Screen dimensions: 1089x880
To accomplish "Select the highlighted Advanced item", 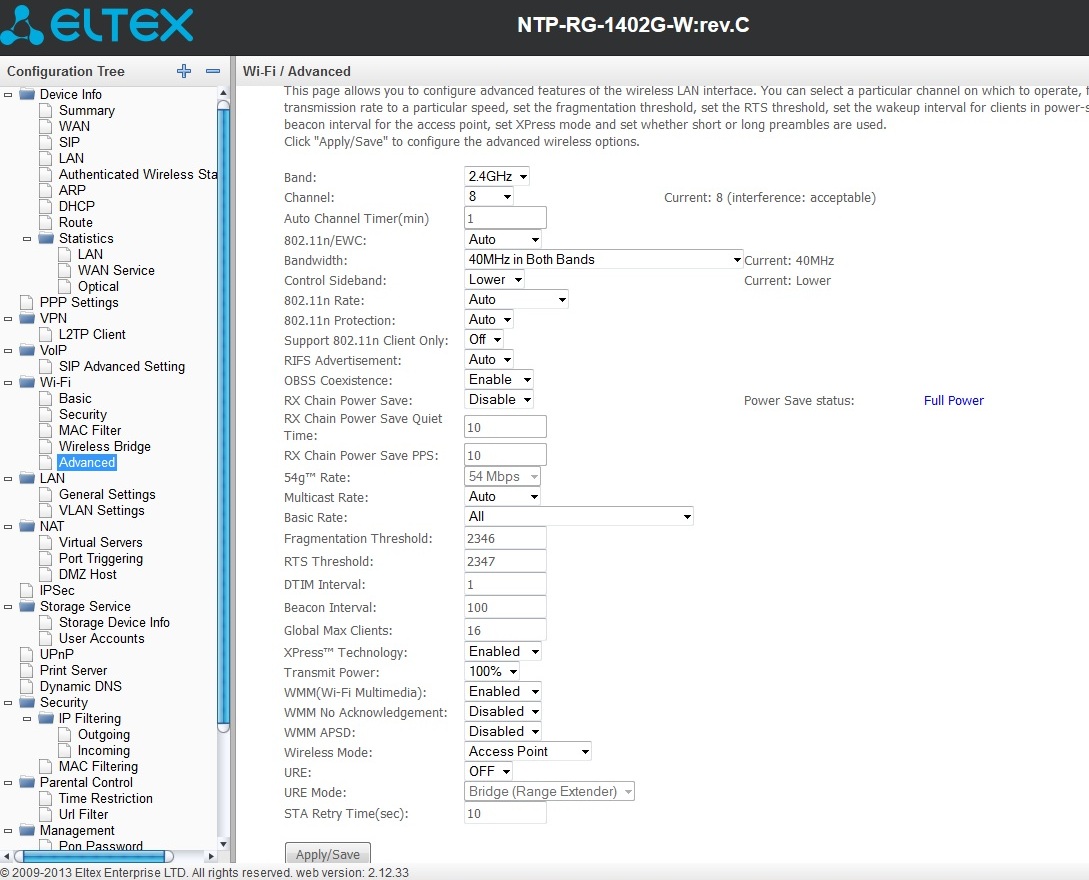I will tap(87, 462).
